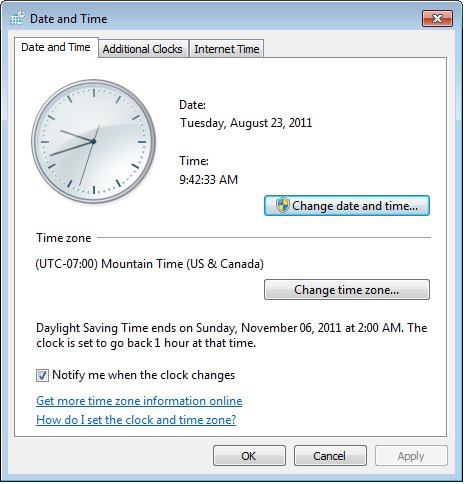Open the Internet Time tab
466x484 pixels.
coord(227,49)
